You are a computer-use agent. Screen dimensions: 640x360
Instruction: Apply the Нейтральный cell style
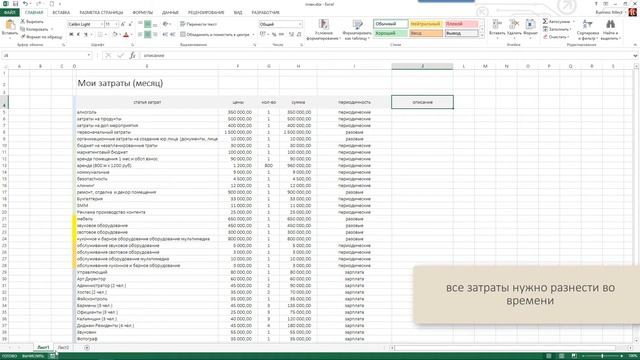point(426,24)
